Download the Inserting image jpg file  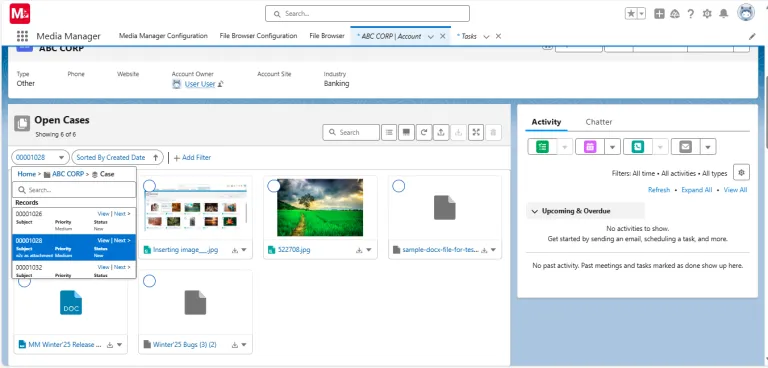coord(235,250)
